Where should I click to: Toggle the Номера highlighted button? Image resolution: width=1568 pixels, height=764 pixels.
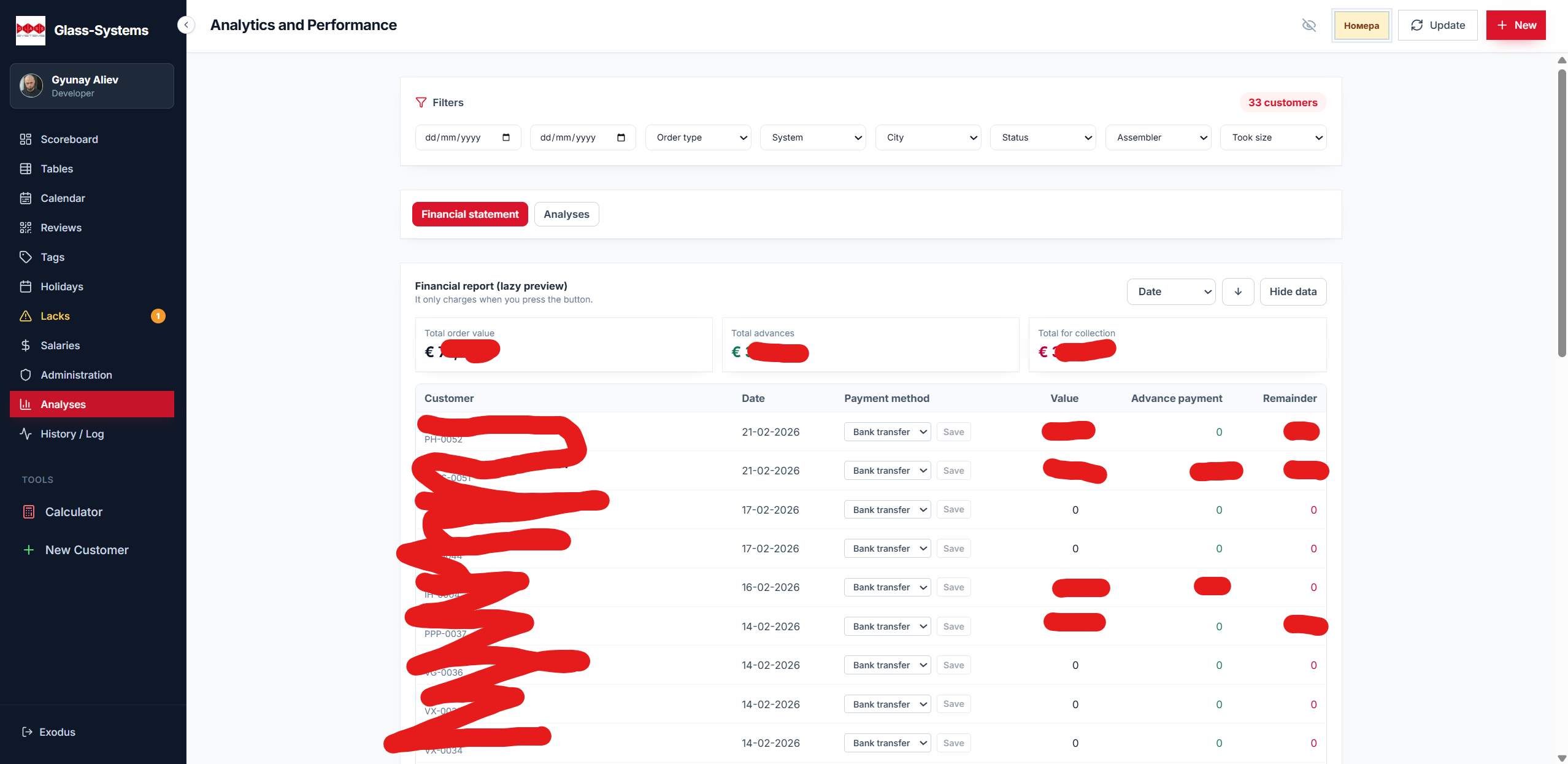(1361, 26)
